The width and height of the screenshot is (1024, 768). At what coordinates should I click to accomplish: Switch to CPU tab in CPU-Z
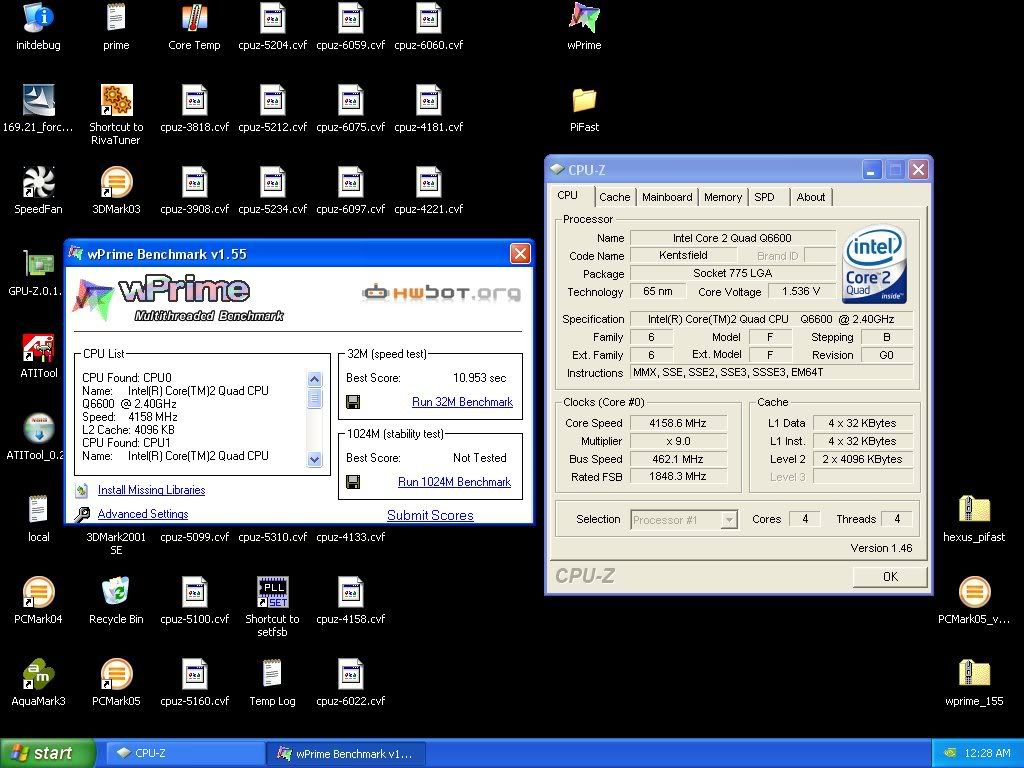(568, 195)
